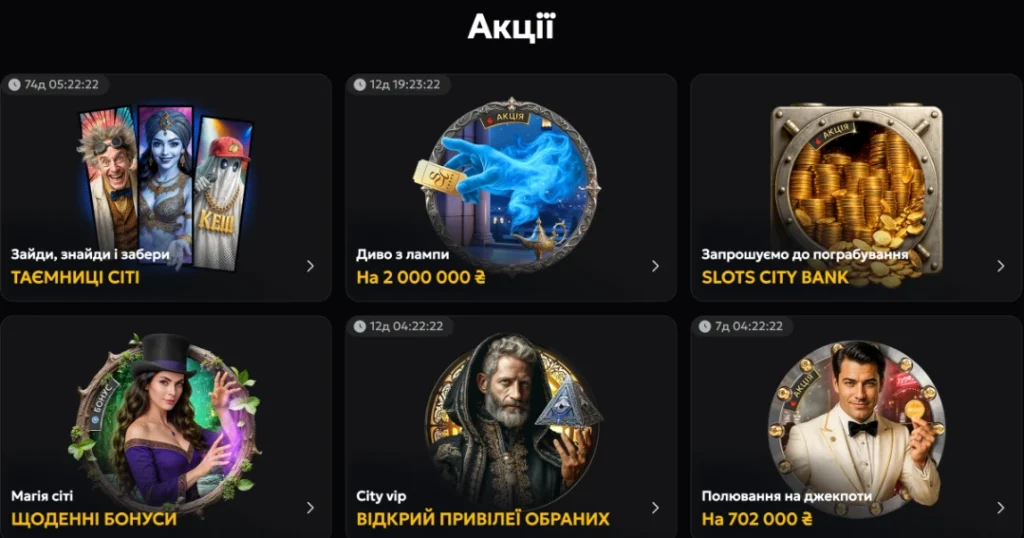
Task: Open the SLOTS CITY BANK title link
Action: coord(775,277)
